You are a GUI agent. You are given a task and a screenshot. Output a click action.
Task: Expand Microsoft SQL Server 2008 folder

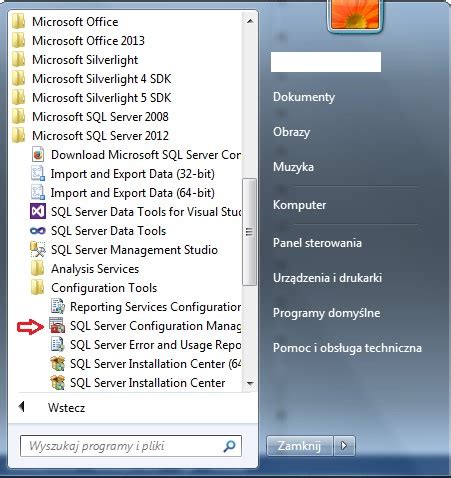[x=100, y=117]
